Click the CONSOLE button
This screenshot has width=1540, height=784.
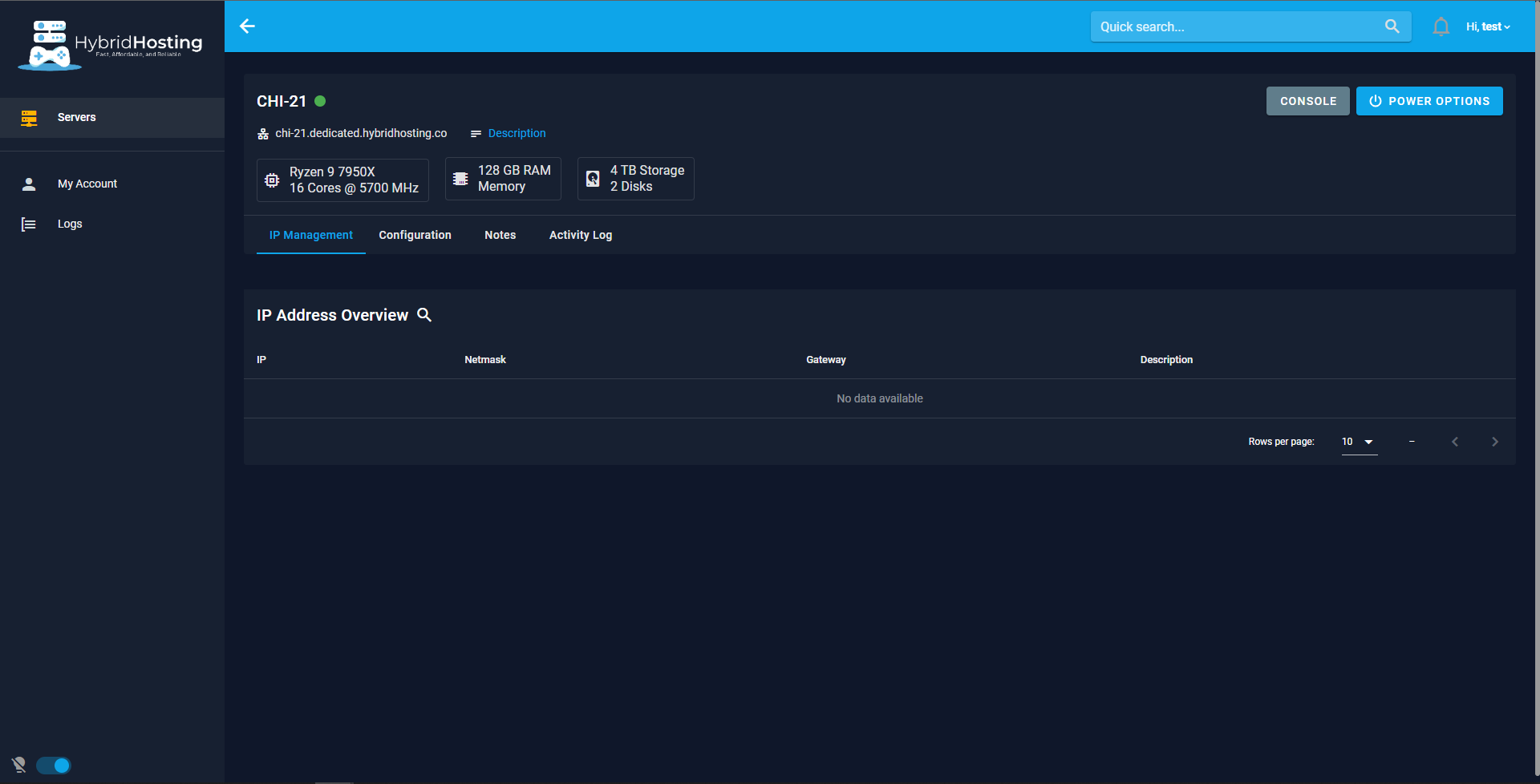coord(1308,101)
